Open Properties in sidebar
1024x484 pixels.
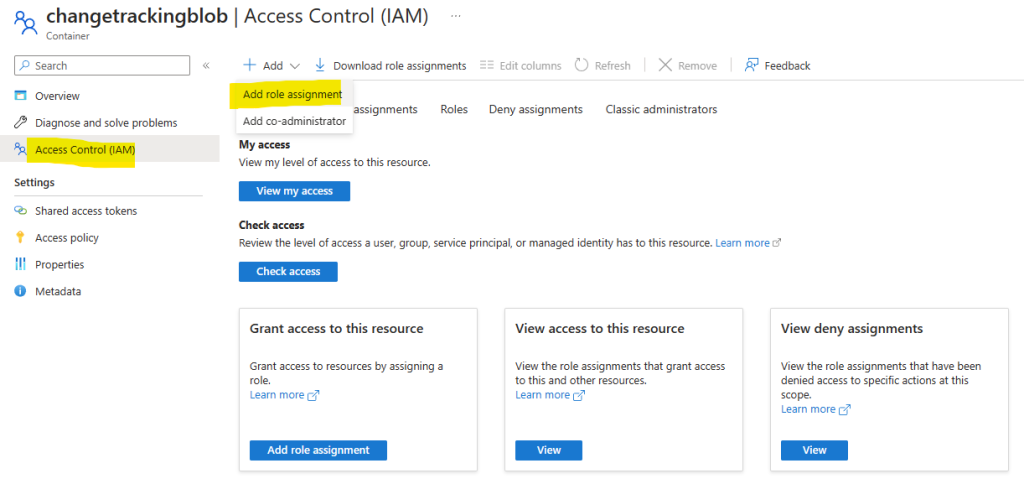click(x=59, y=265)
